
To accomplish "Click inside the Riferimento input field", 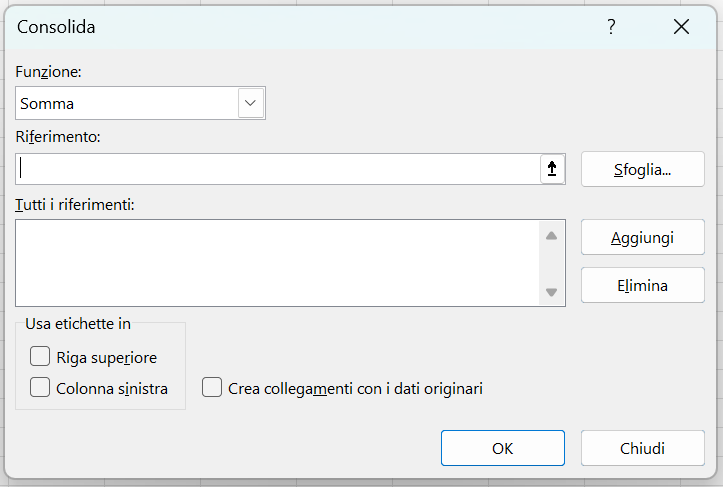I will (x=278, y=169).
